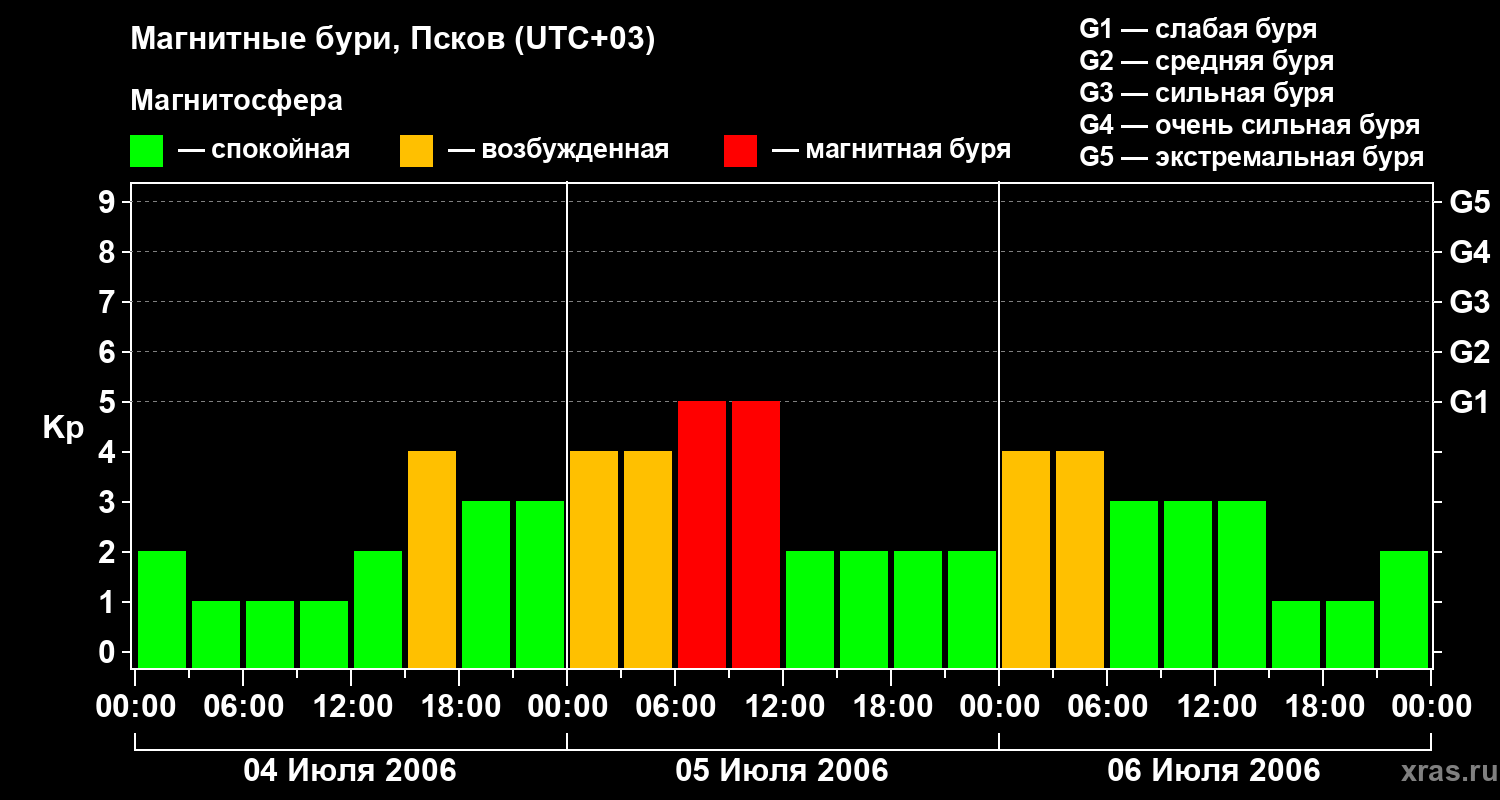
Task: Click the right-axis label G3
Action: tap(1469, 302)
